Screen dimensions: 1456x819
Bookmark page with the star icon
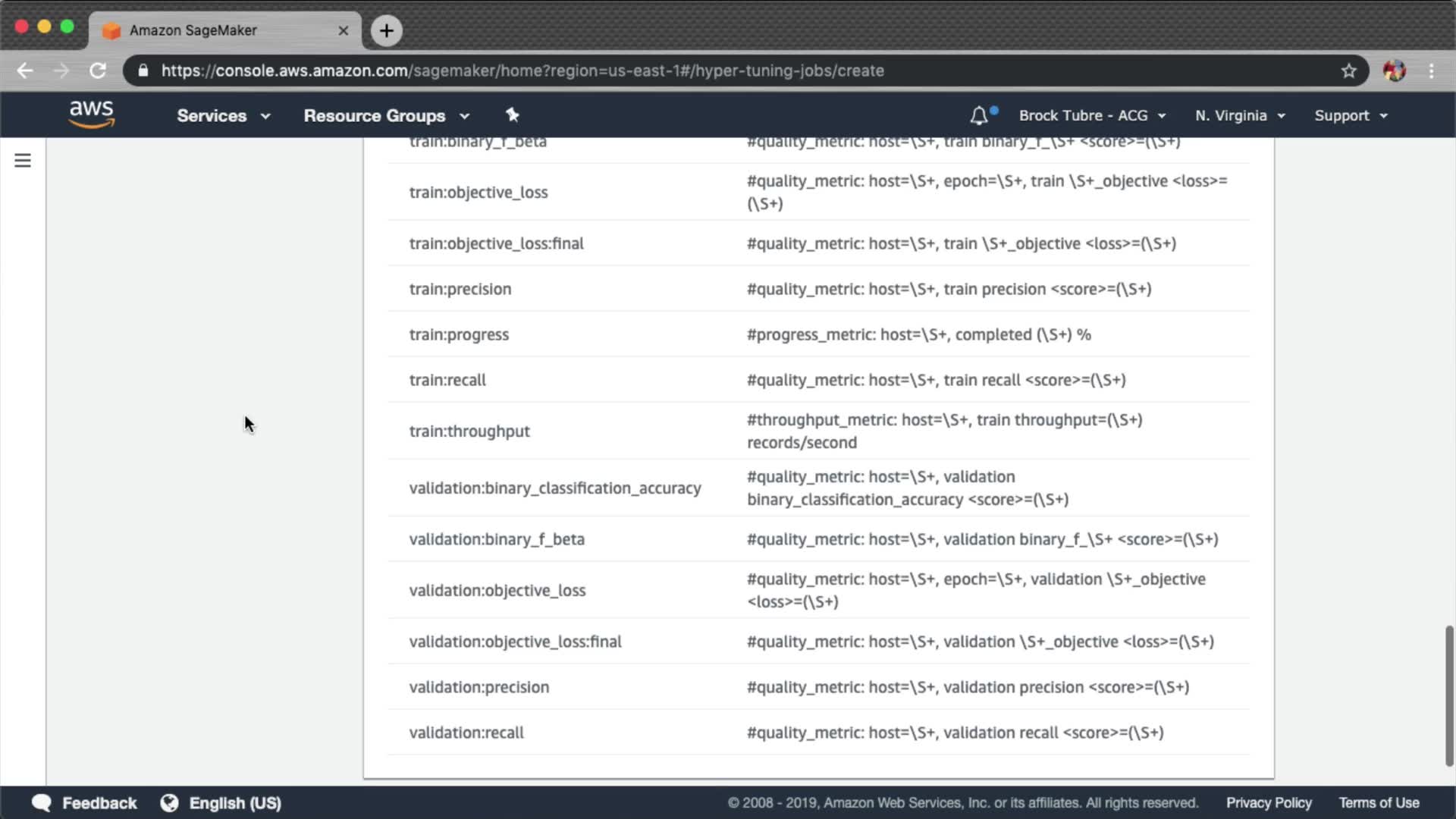pos(1348,71)
